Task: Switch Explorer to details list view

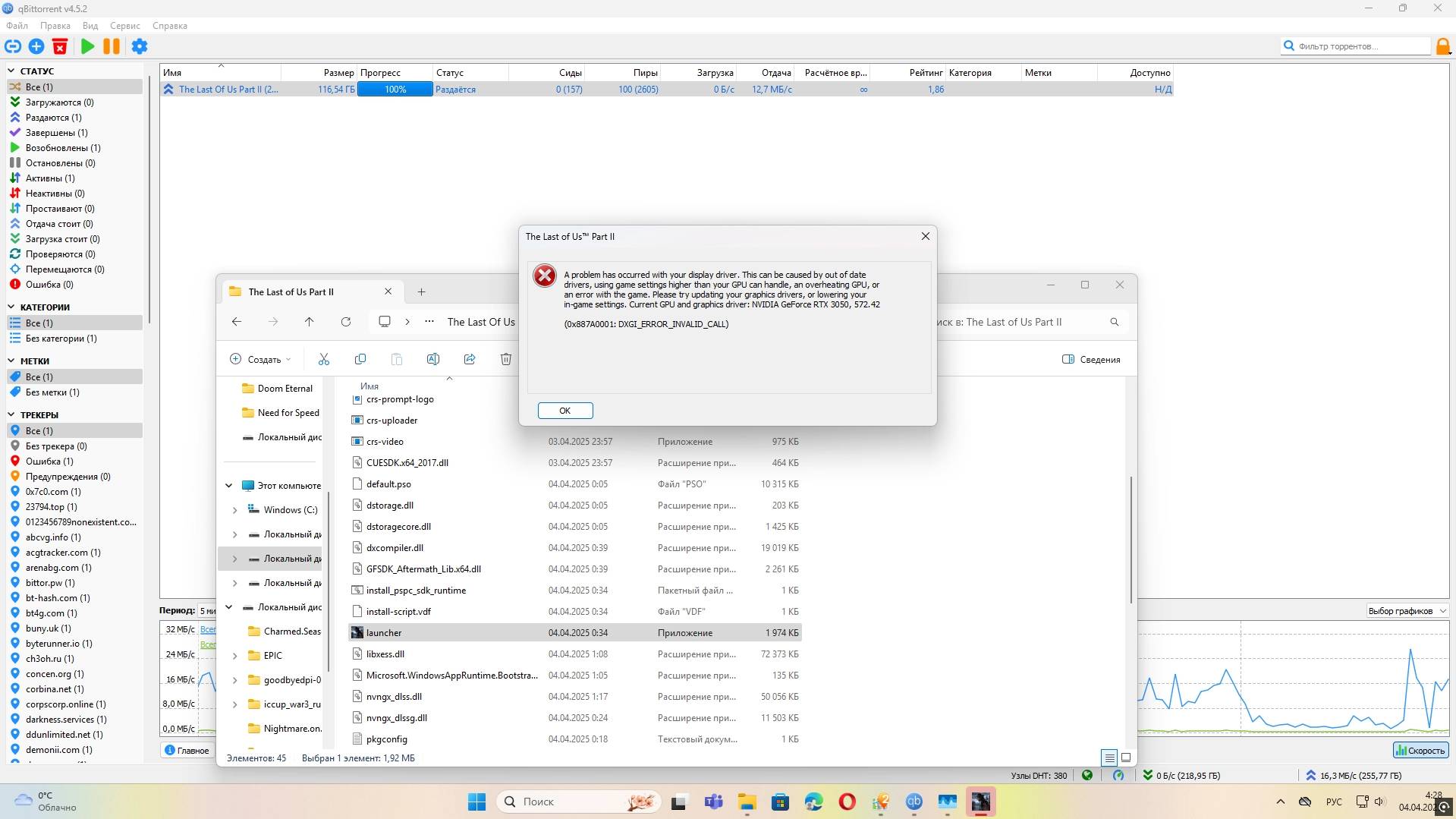Action: coord(1109,758)
